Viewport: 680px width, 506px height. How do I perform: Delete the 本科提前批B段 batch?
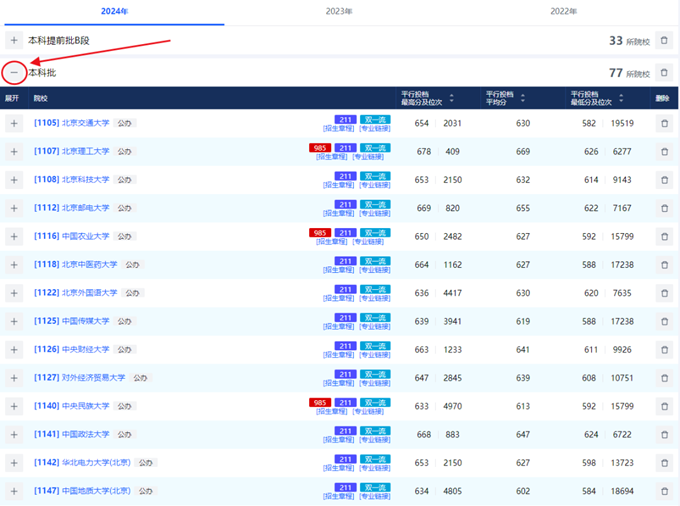tap(664, 40)
